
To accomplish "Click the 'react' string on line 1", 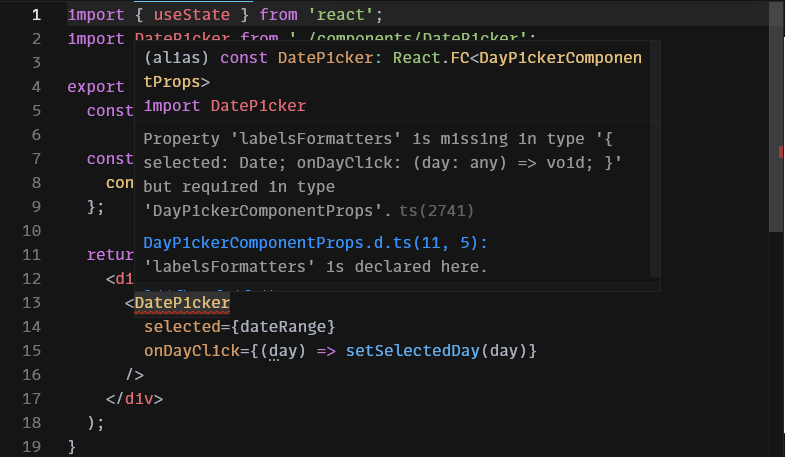I will [340, 15].
